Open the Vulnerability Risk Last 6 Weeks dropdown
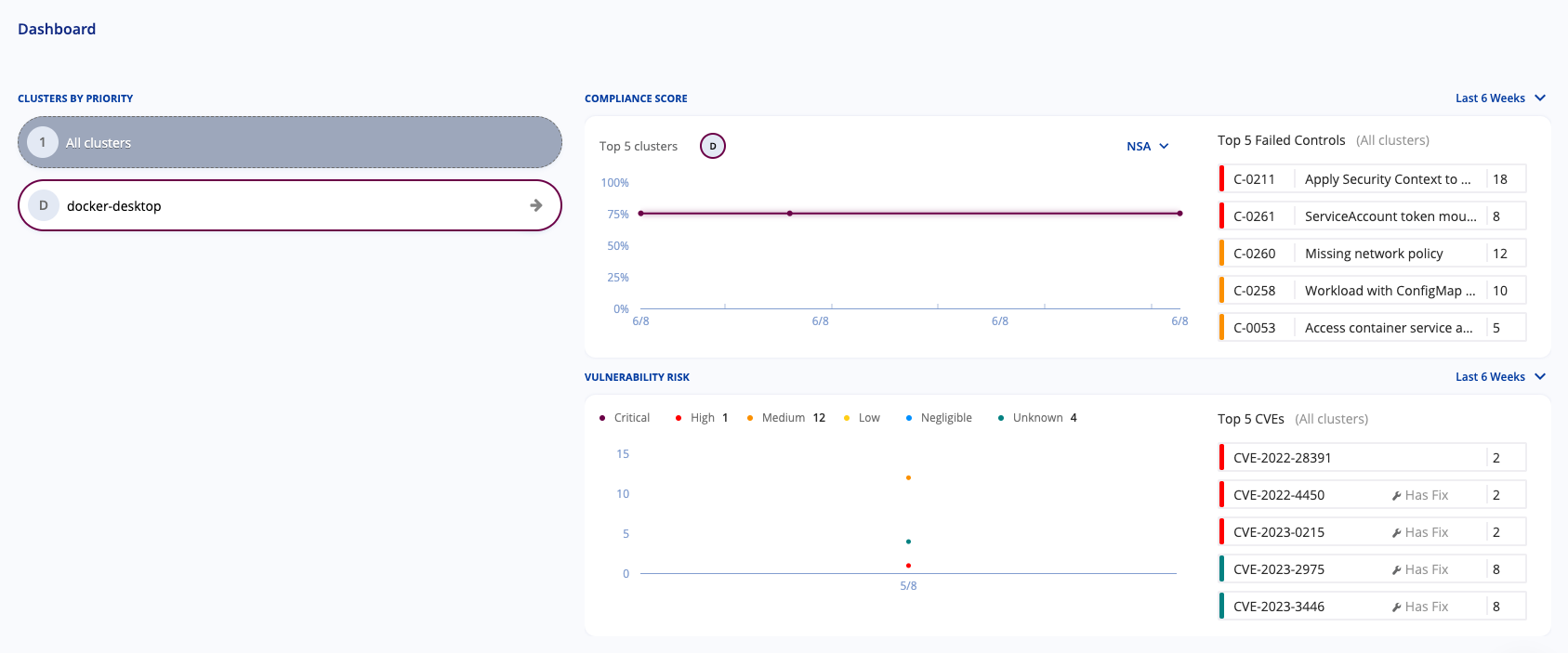The image size is (1568, 653). (x=1500, y=377)
